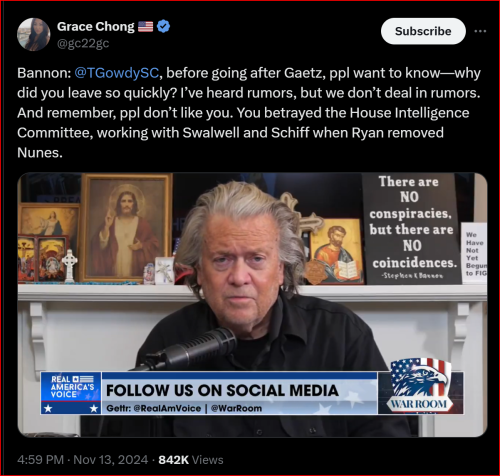View the 842K Views count details
The image size is (500, 476).
pyautogui.click(x=191, y=460)
